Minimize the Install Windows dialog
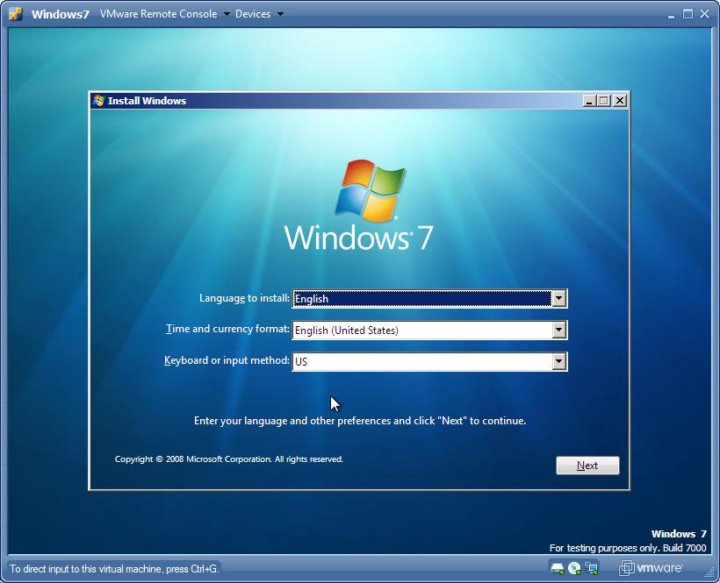 [589, 101]
